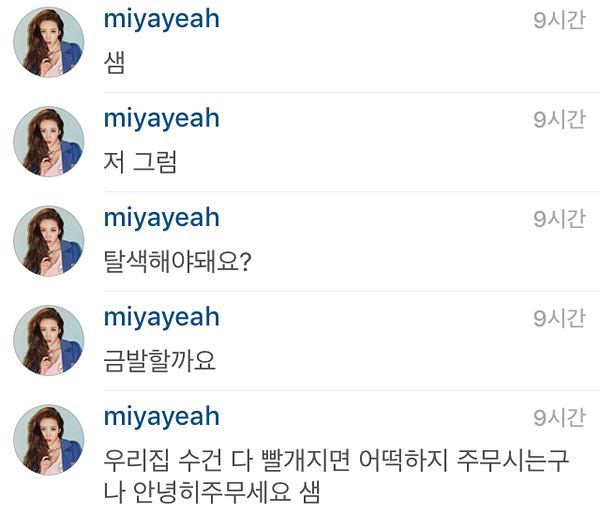600x514 pixels.
Task: Open miyayeah username above 금발할까요
Action: [x=161, y=318]
